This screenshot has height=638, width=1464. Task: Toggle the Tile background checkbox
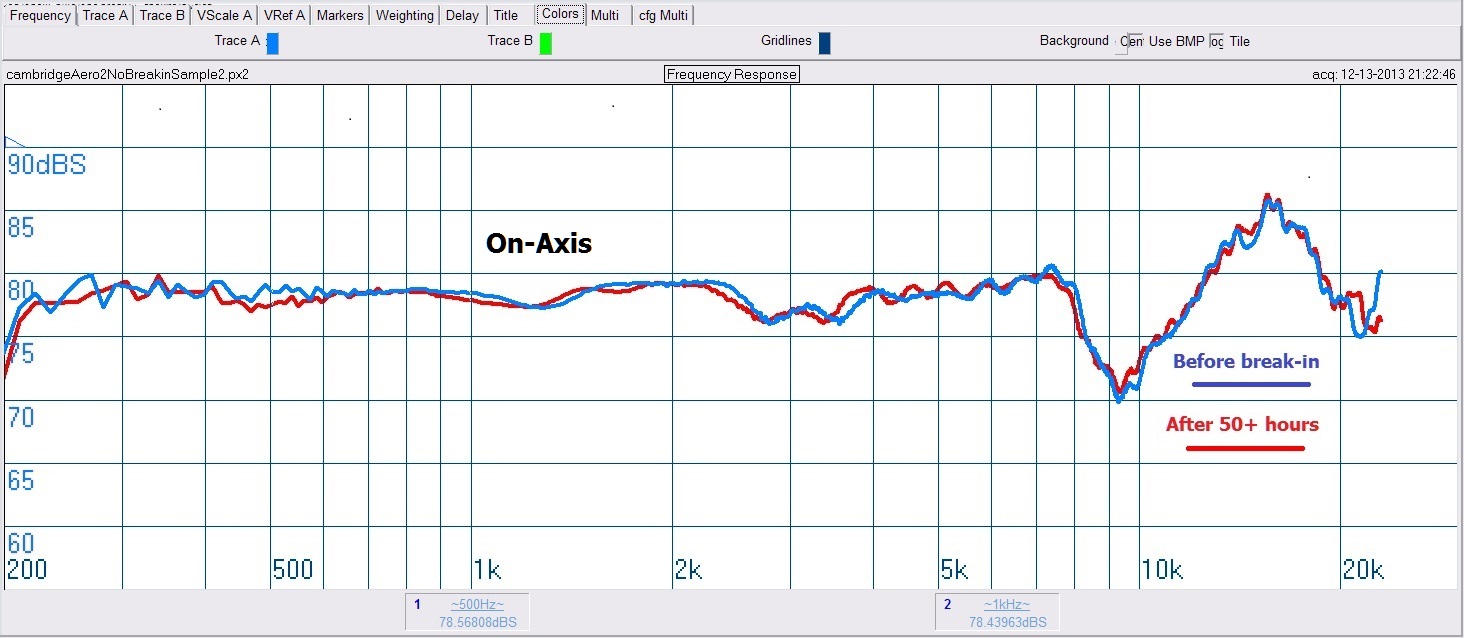[1216, 42]
